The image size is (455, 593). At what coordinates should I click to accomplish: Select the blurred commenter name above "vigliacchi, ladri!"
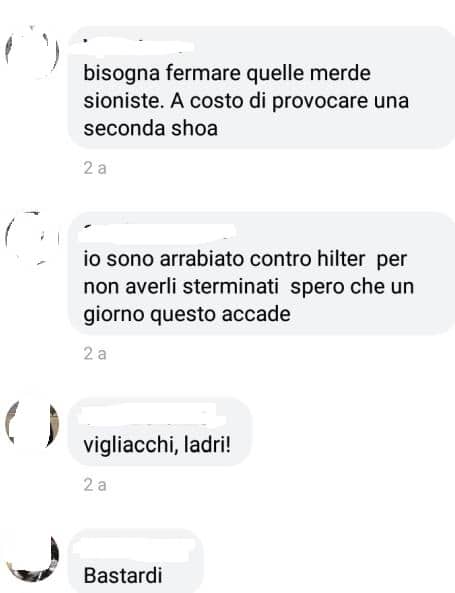(153, 416)
